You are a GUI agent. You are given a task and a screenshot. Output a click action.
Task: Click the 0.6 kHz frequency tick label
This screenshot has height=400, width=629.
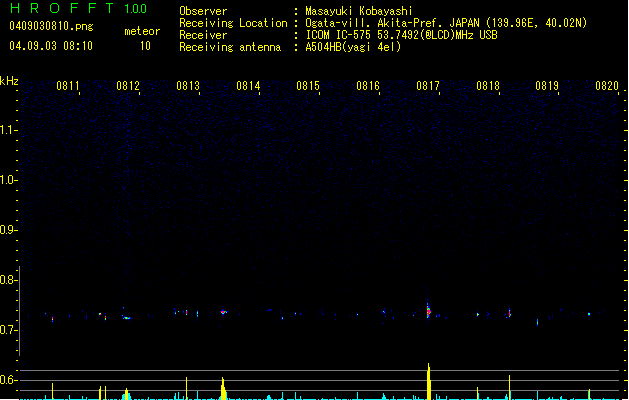pyautogui.click(x=8, y=380)
